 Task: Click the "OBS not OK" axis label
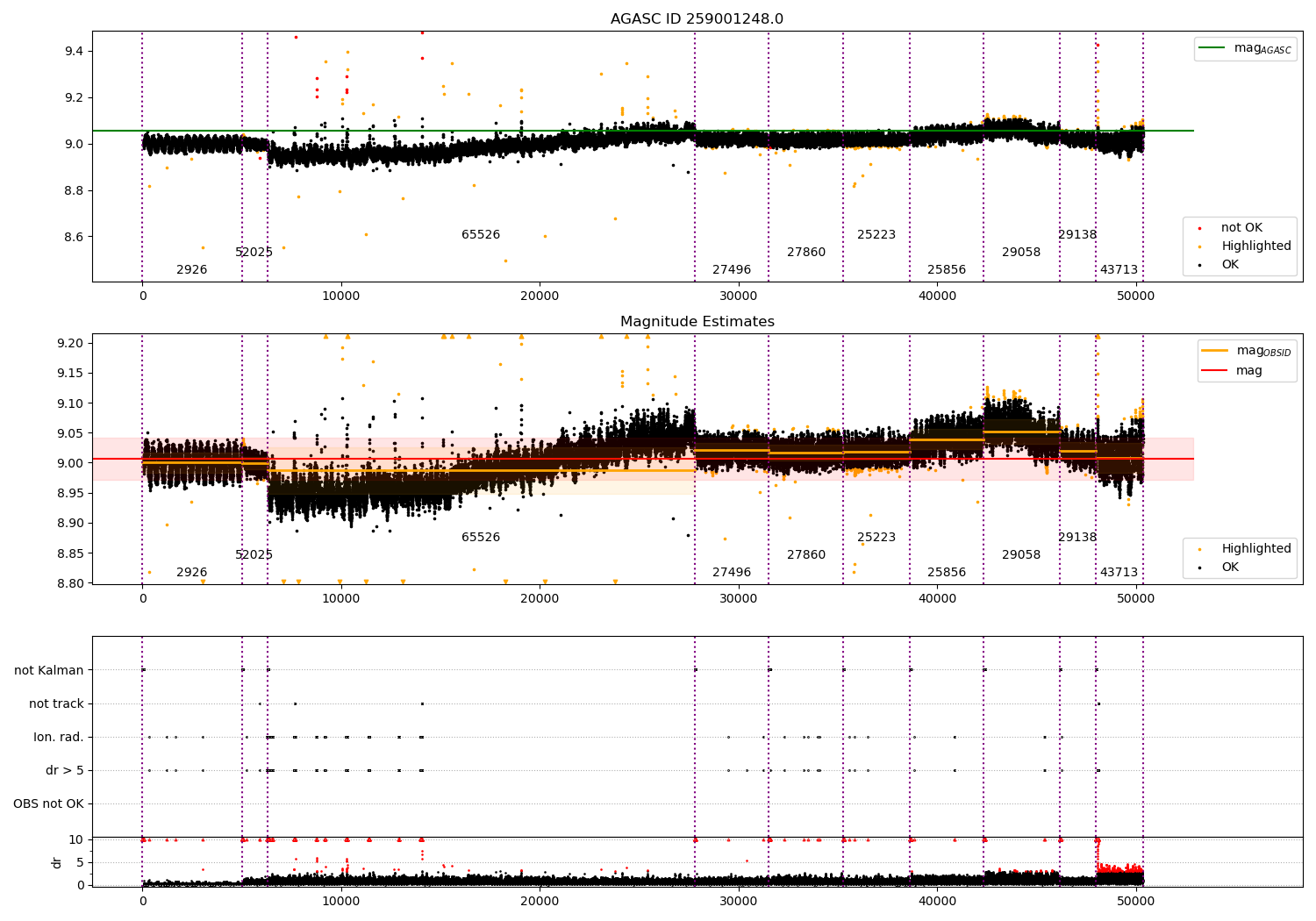[x=48, y=803]
